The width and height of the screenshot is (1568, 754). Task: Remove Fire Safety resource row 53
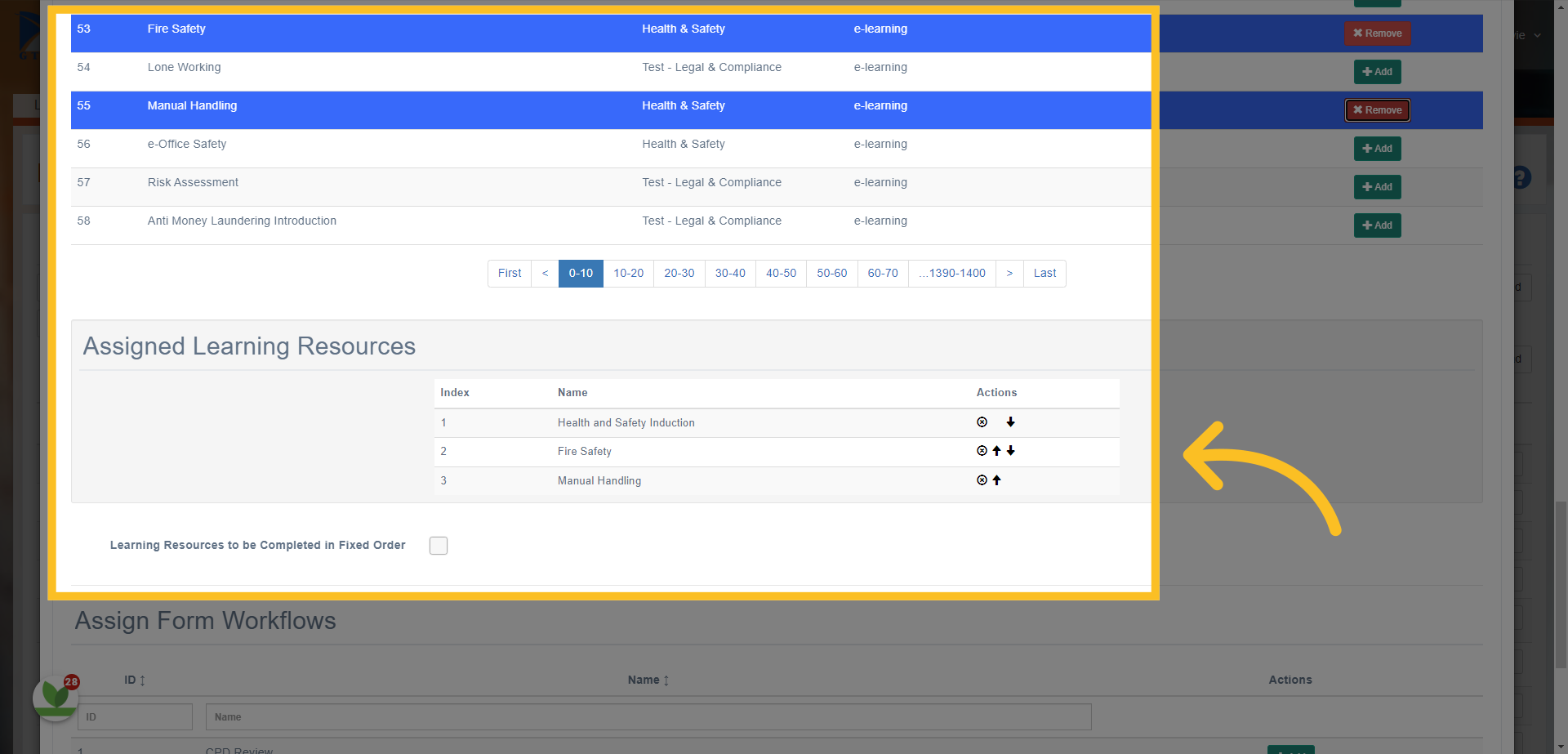pyautogui.click(x=1377, y=33)
